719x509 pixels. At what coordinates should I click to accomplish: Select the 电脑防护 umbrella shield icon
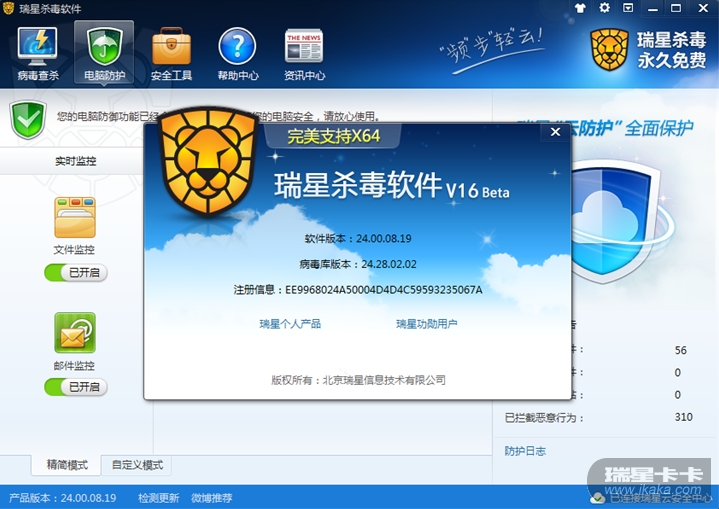104,46
